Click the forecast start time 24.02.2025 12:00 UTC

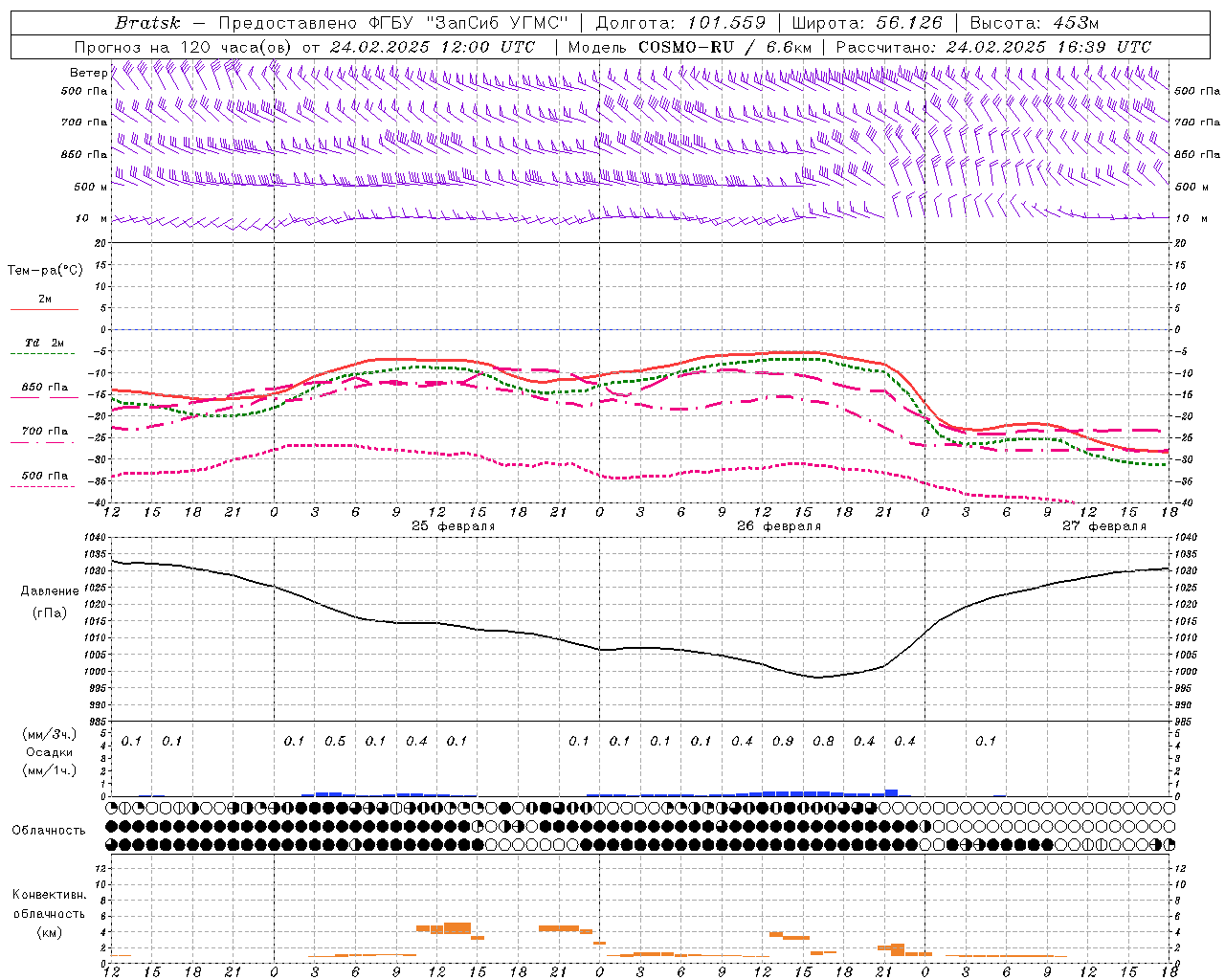pyautogui.click(x=433, y=47)
